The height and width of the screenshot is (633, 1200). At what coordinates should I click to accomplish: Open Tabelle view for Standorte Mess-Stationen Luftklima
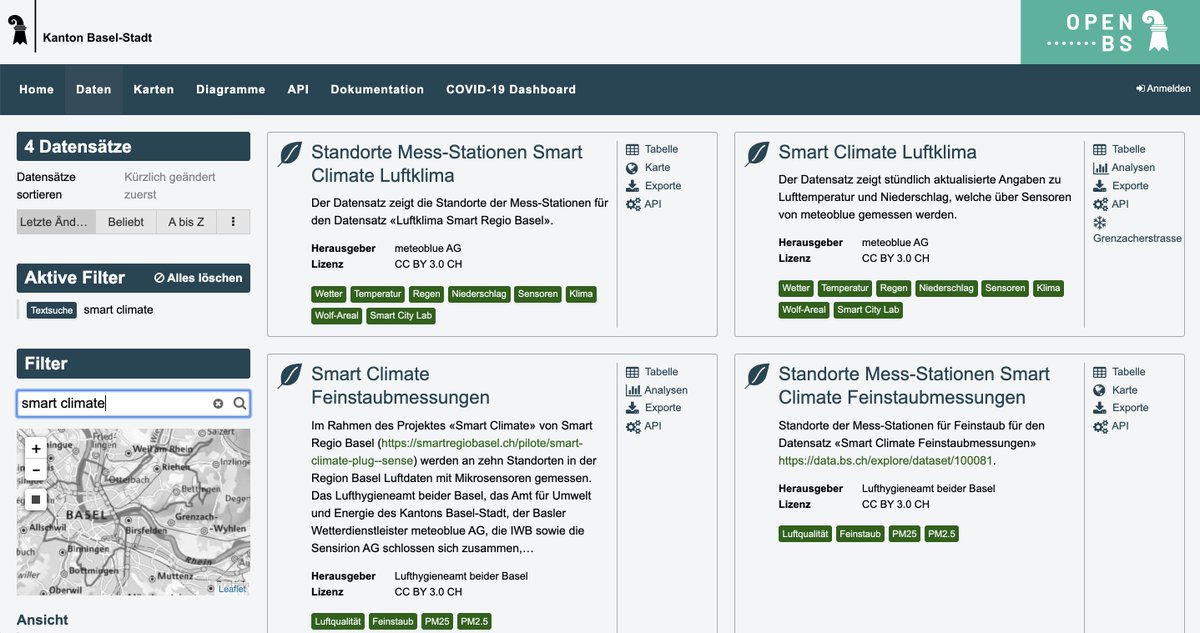click(652, 149)
